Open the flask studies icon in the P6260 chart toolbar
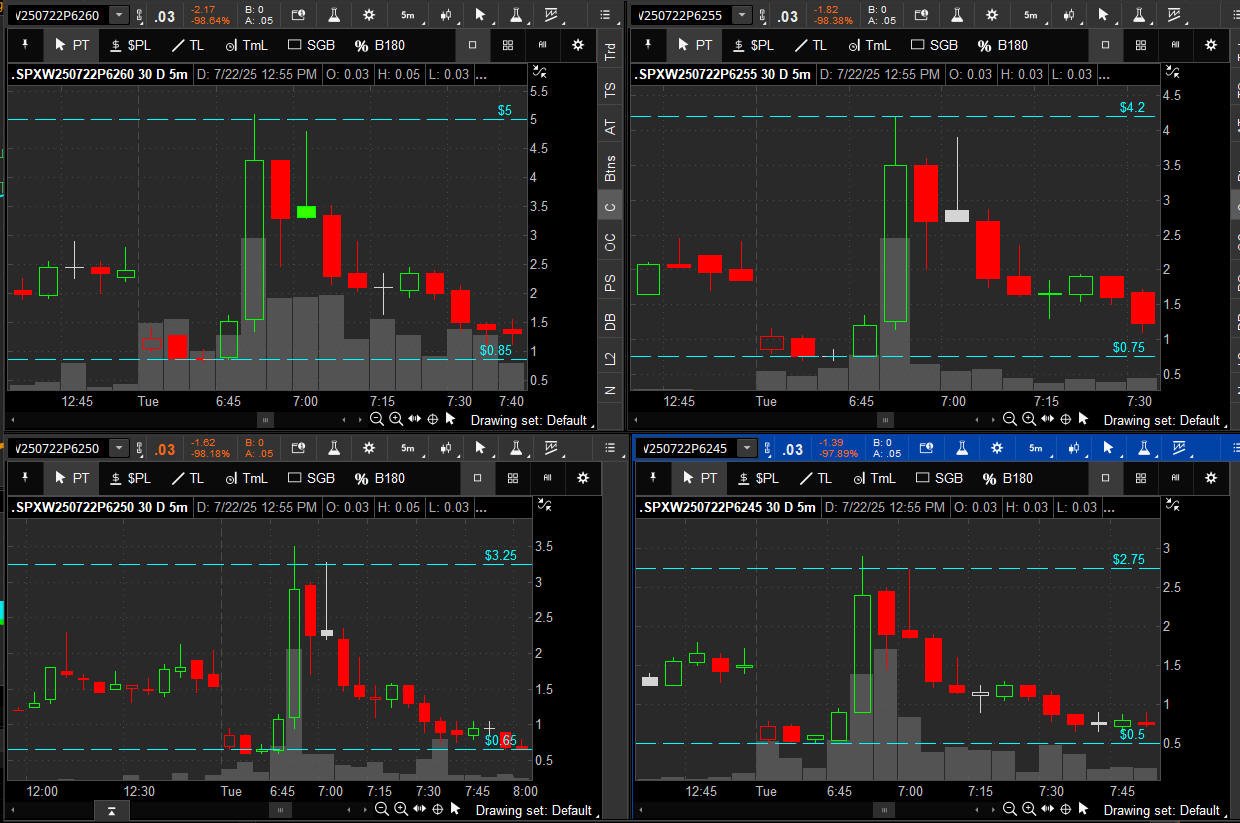Image resolution: width=1240 pixels, height=823 pixels. (331, 15)
